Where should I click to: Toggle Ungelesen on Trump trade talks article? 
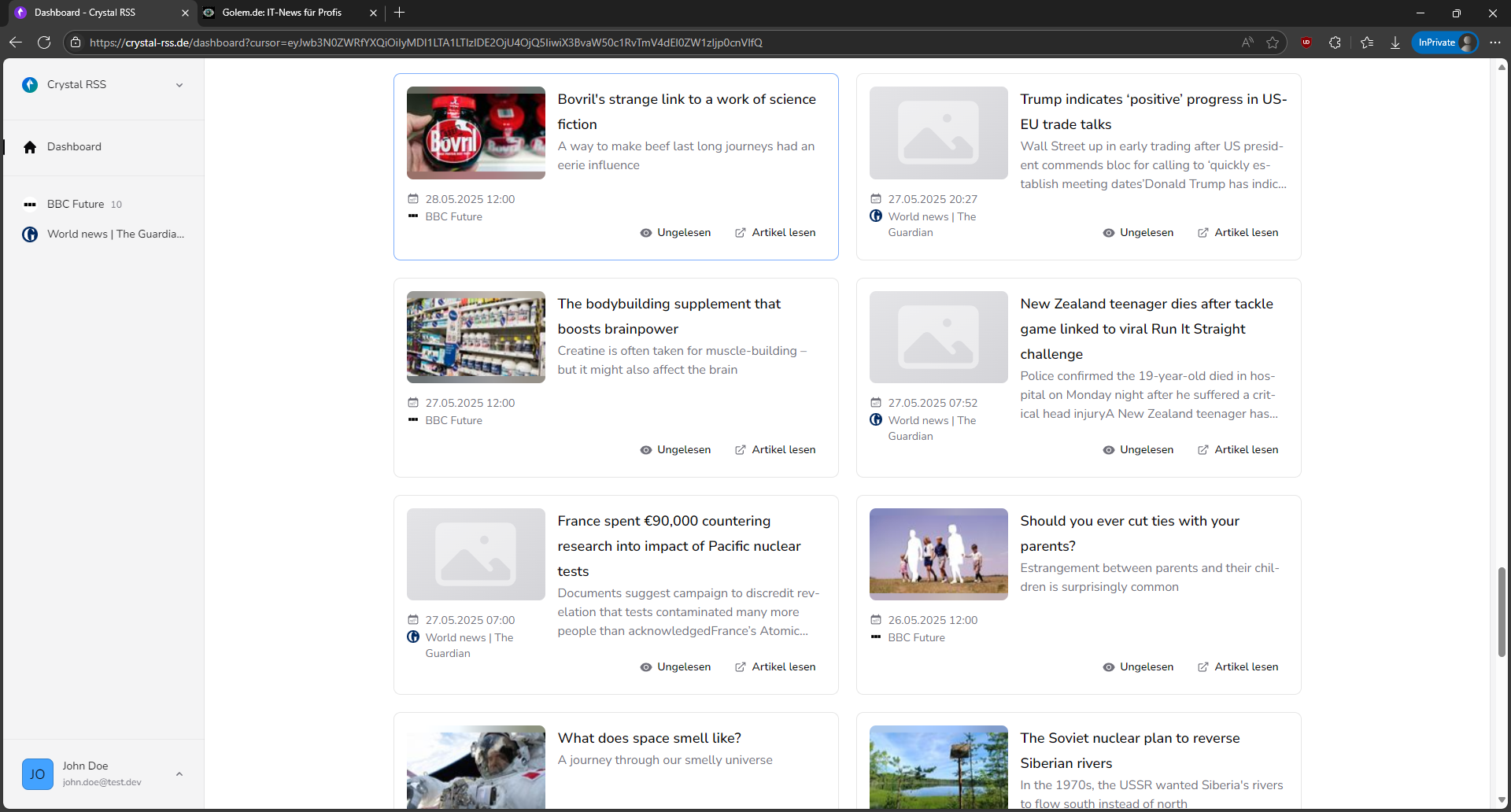pos(1138,233)
